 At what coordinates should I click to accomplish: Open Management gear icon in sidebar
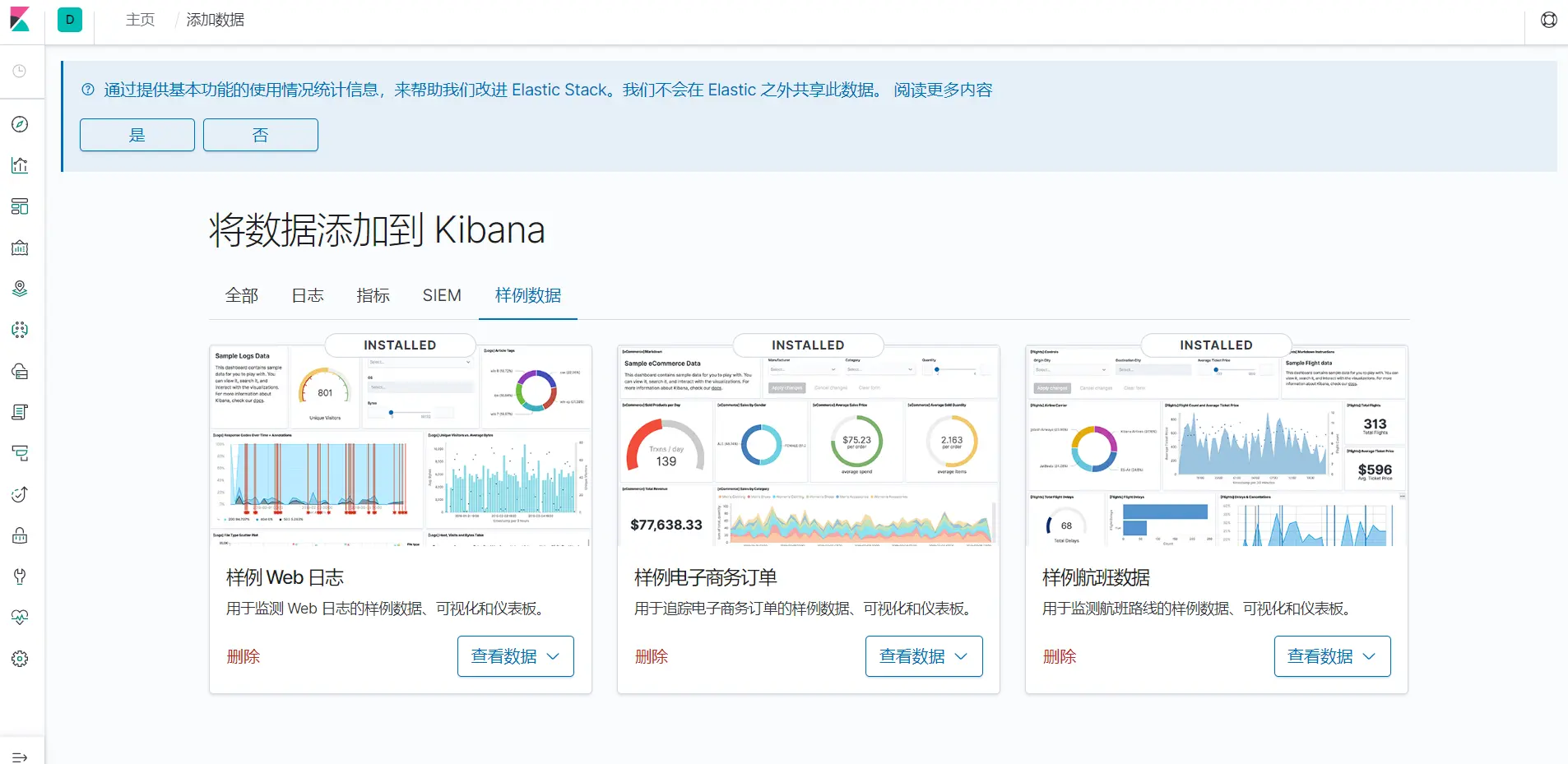pos(20,659)
